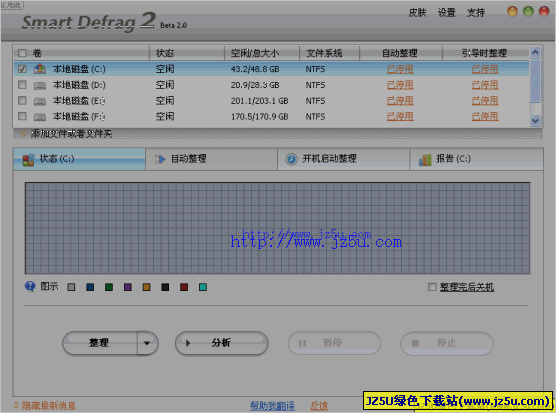The image size is (556, 413).
Task: Click the stop square icon on 停止 button
Action: click(415, 343)
